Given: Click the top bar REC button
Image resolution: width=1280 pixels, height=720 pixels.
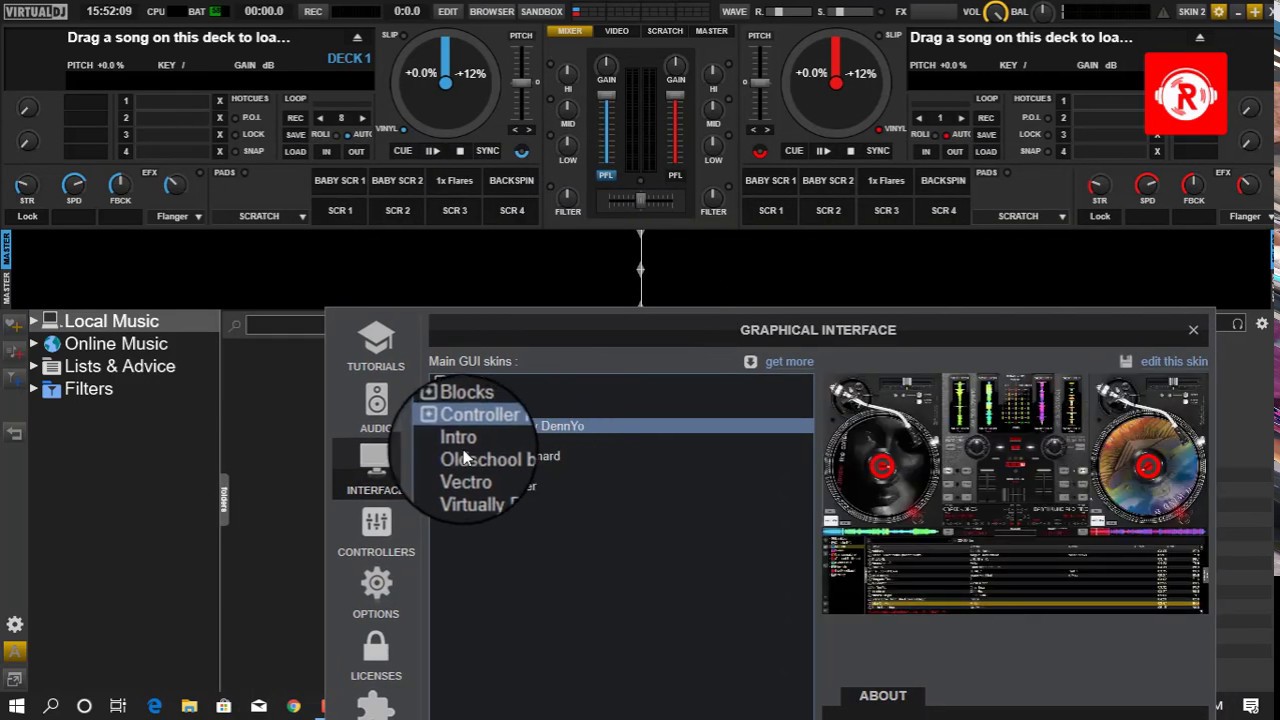Looking at the screenshot, I should click(313, 12).
